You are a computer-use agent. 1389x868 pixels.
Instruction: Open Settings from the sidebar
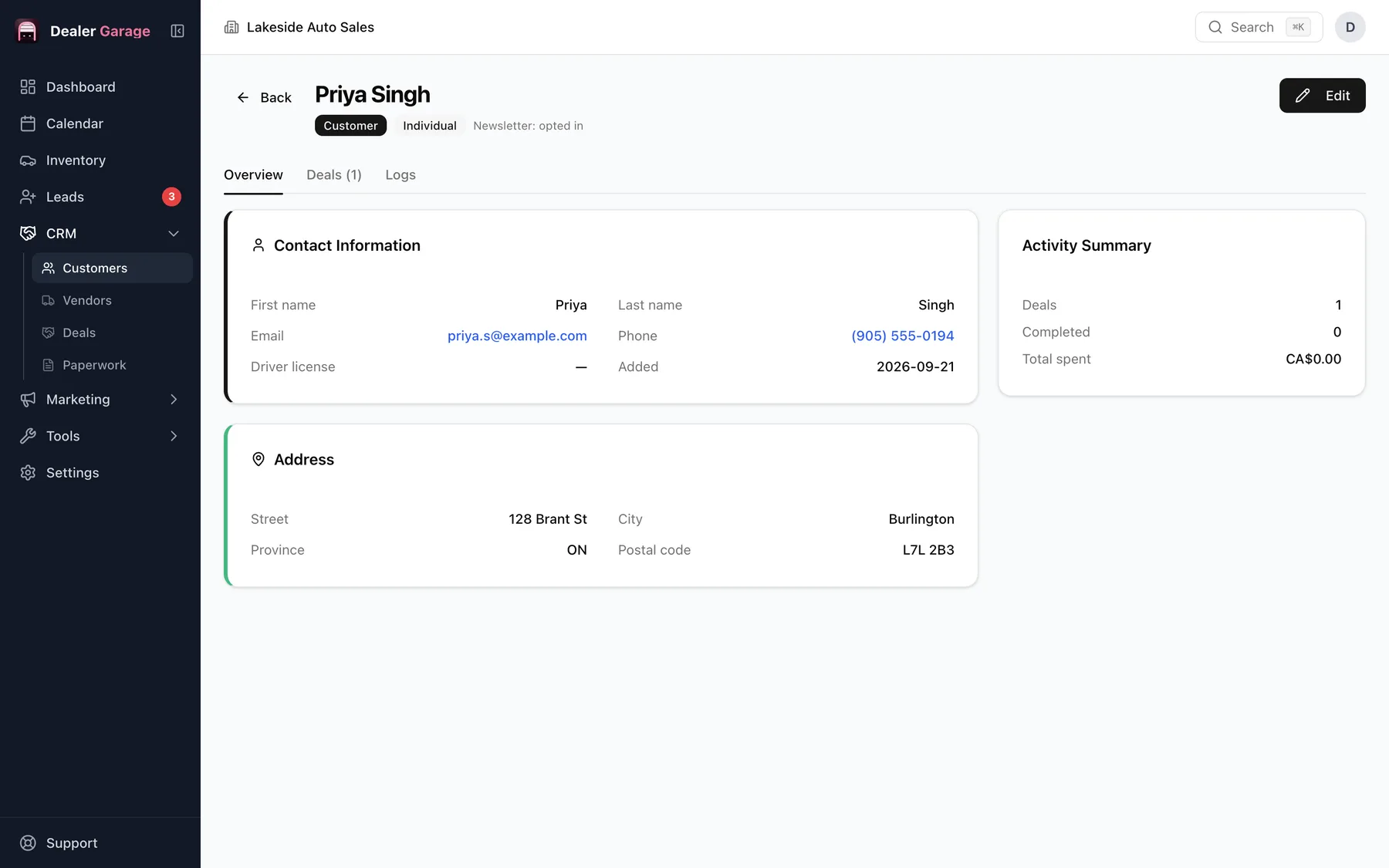pos(100,472)
